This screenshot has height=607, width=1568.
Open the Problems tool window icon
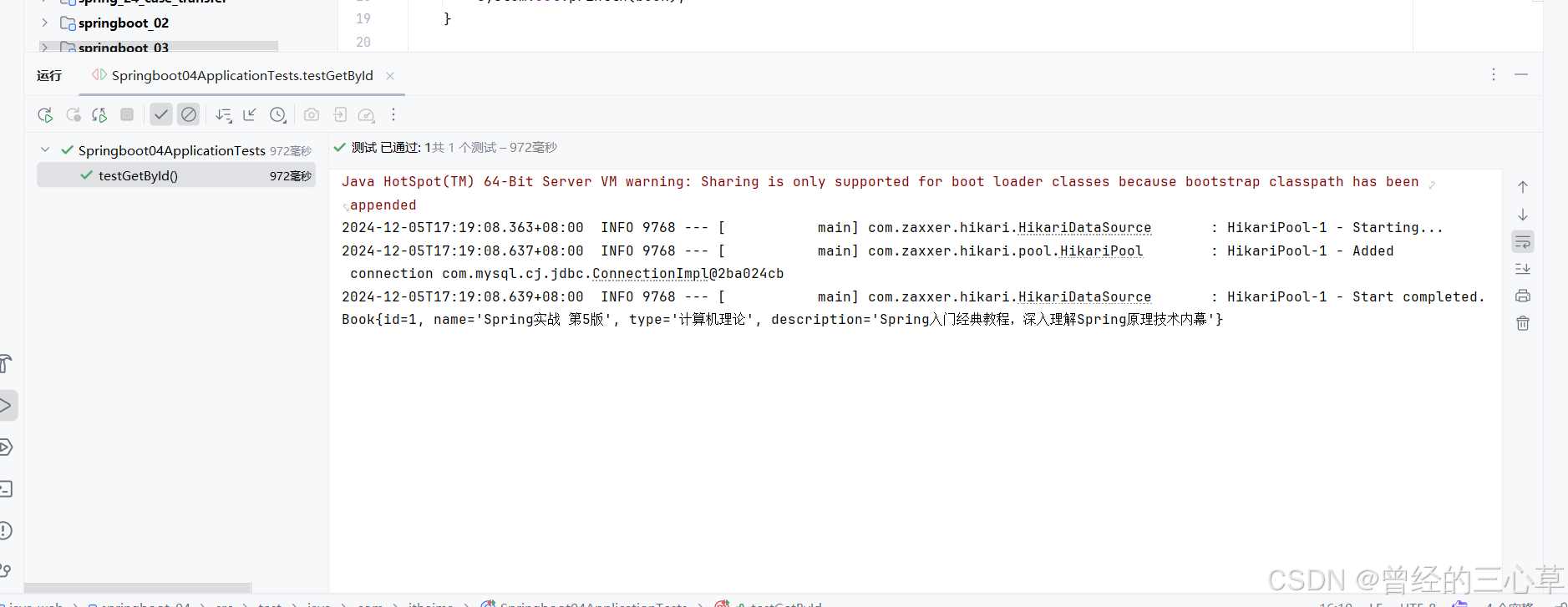(x=6, y=531)
